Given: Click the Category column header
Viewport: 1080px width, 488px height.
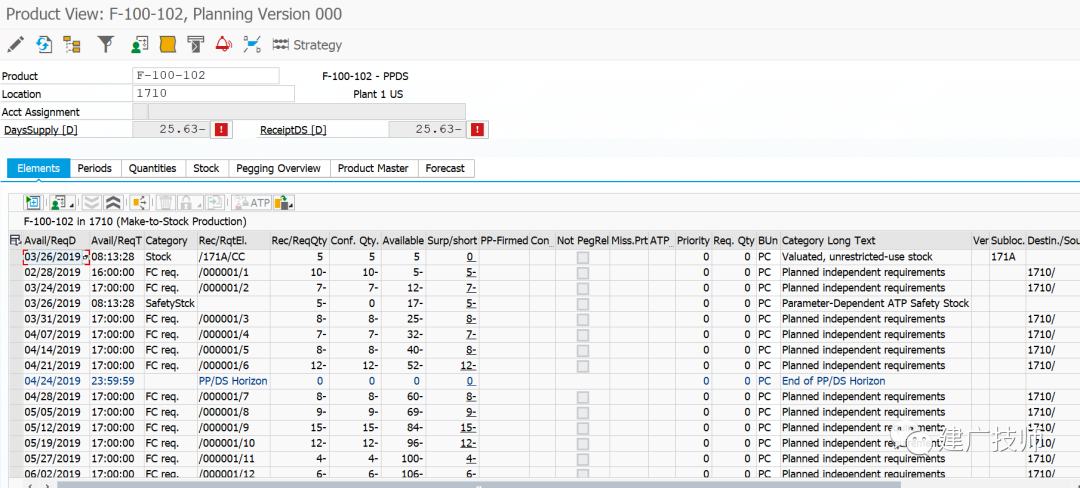Looking at the screenshot, I should pos(169,240).
